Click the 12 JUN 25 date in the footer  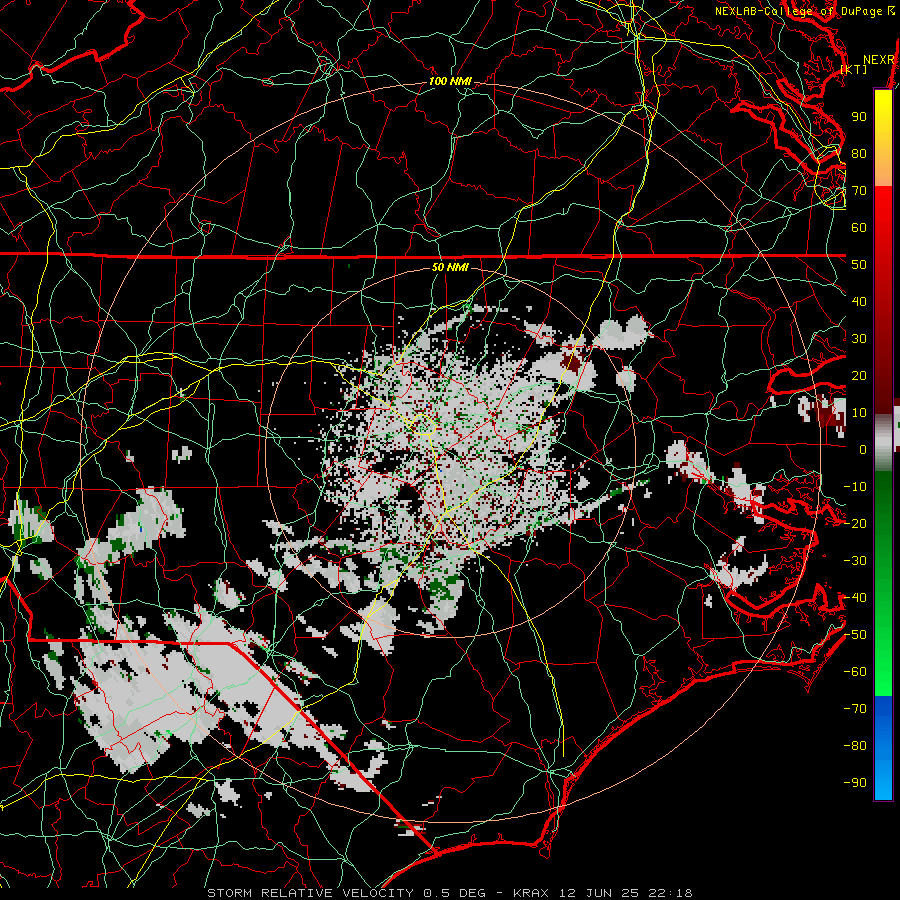(x=599, y=893)
